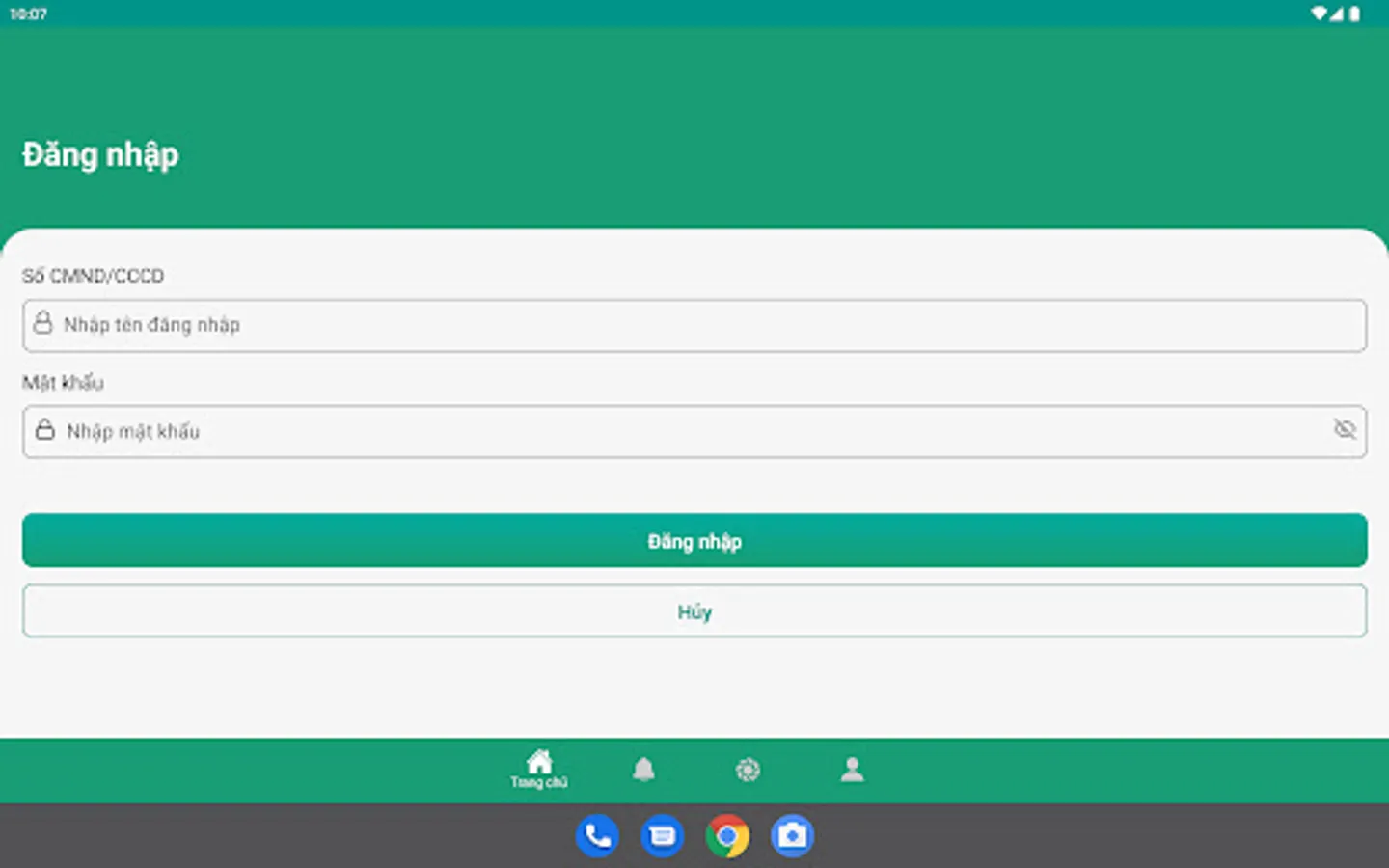Open the notifications bell icon

[x=644, y=767]
